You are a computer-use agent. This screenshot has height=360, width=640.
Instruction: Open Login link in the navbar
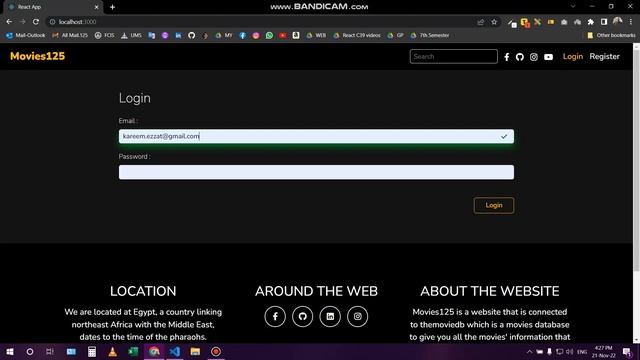(573, 57)
